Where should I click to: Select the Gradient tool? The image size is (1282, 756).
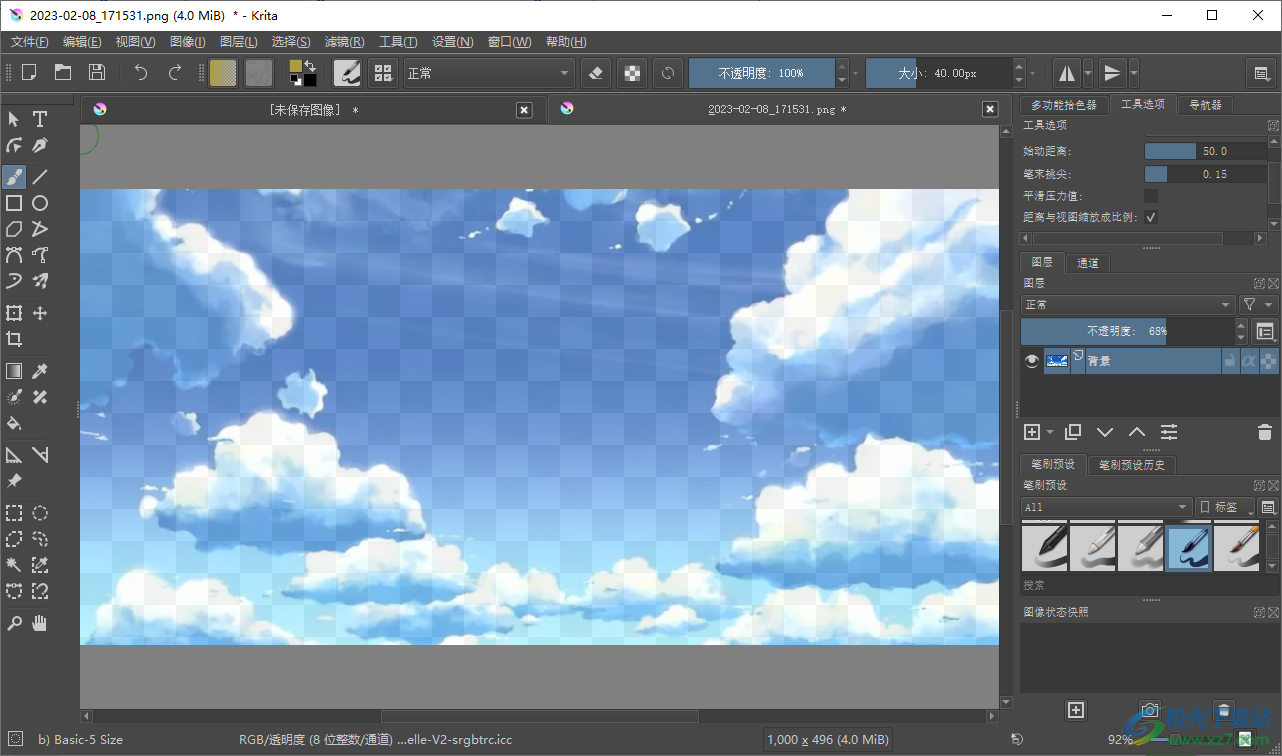14,371
